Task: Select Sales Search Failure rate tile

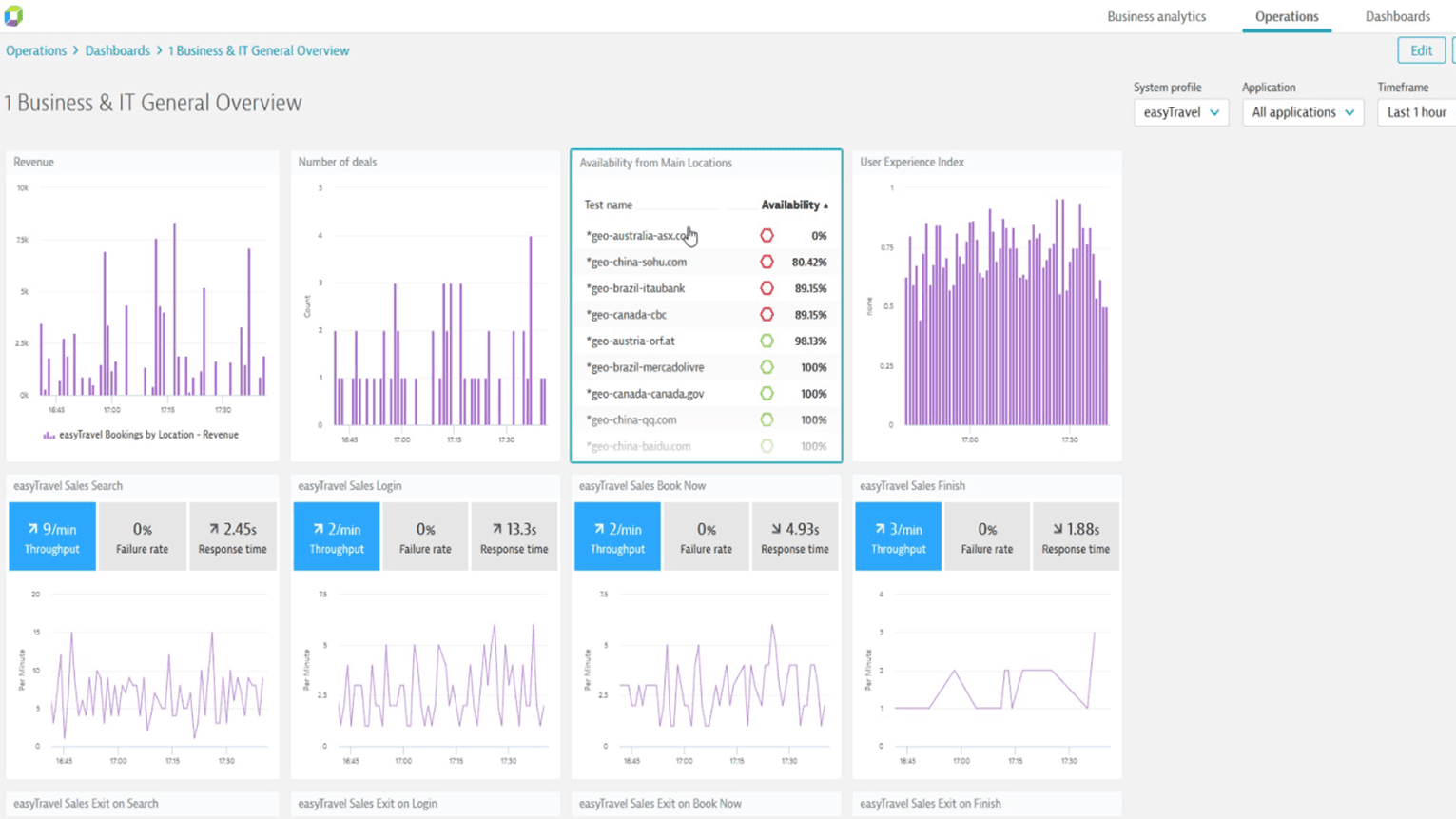Action: [x=143, y=536]
